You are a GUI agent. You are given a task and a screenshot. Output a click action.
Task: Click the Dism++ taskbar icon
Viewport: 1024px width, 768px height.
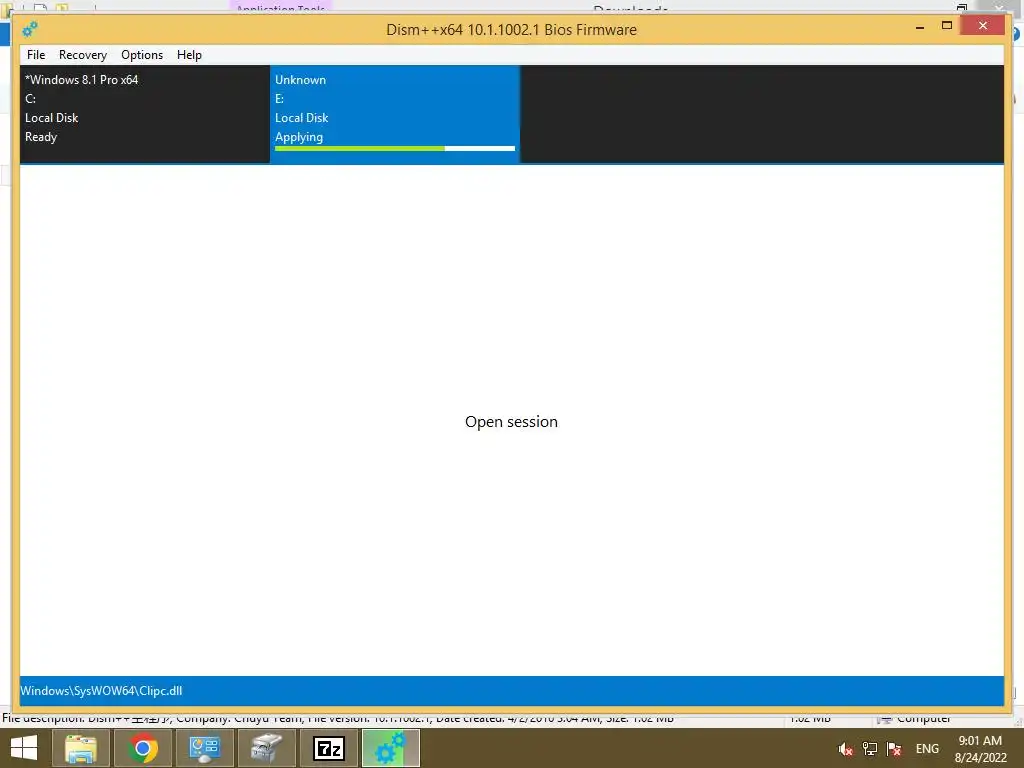coord(391,748)
